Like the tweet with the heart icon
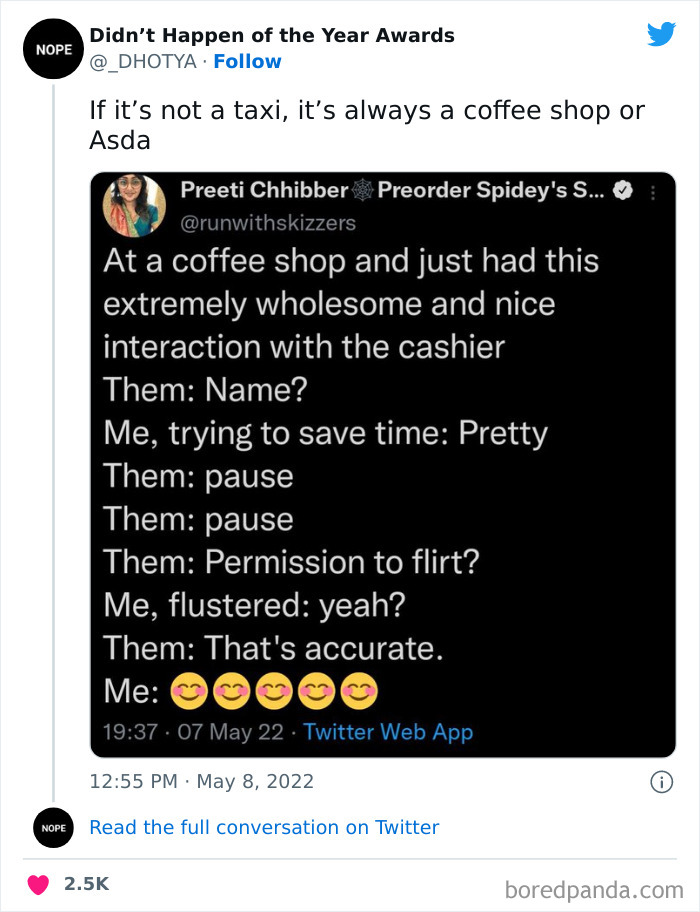This screenshot has width=700, height=912. coord(39,884)
